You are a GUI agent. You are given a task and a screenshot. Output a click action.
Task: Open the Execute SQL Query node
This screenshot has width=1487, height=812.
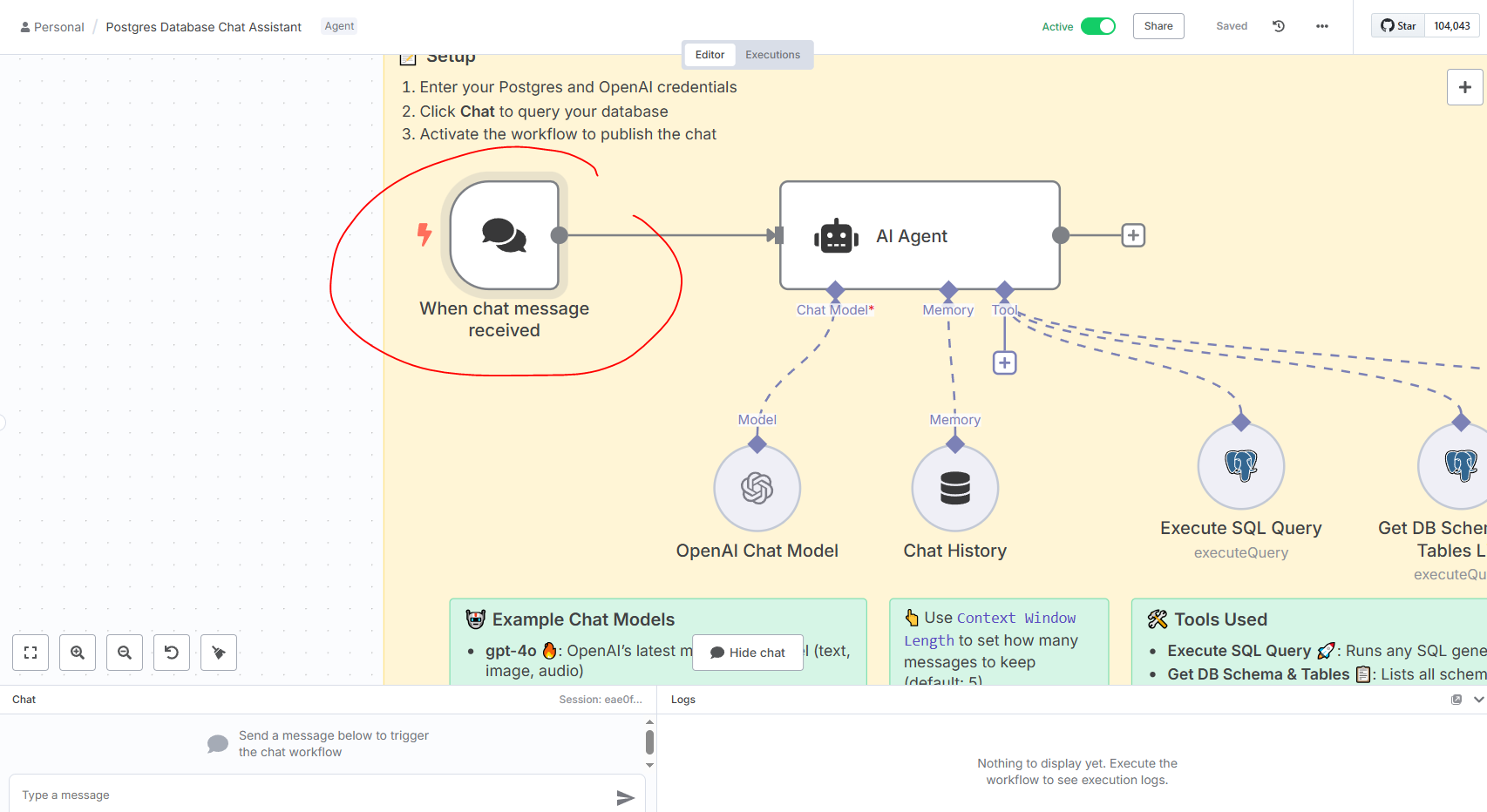pyautogui.click(x=1239, y=466)
